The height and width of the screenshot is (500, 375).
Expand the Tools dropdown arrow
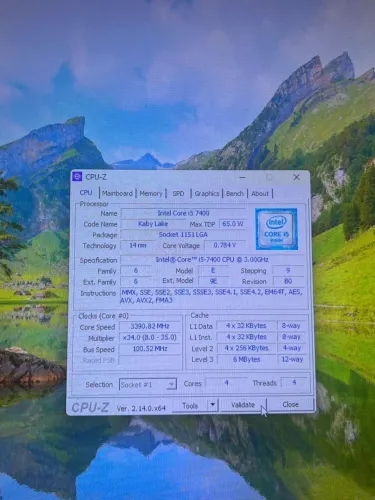(x=213, y=405)
